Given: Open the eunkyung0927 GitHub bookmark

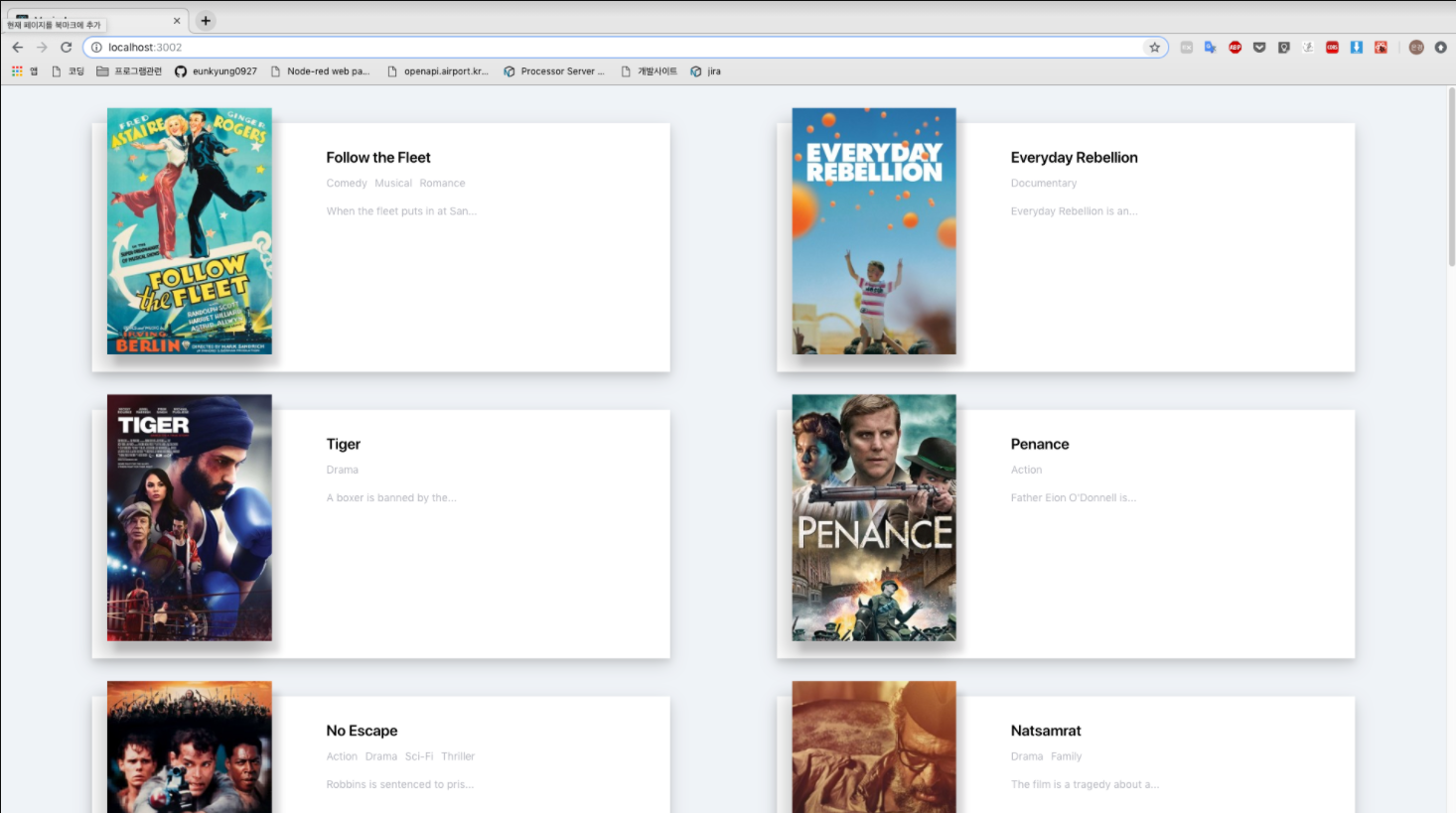Looking at the screenshot, I should tap(216, 71).
